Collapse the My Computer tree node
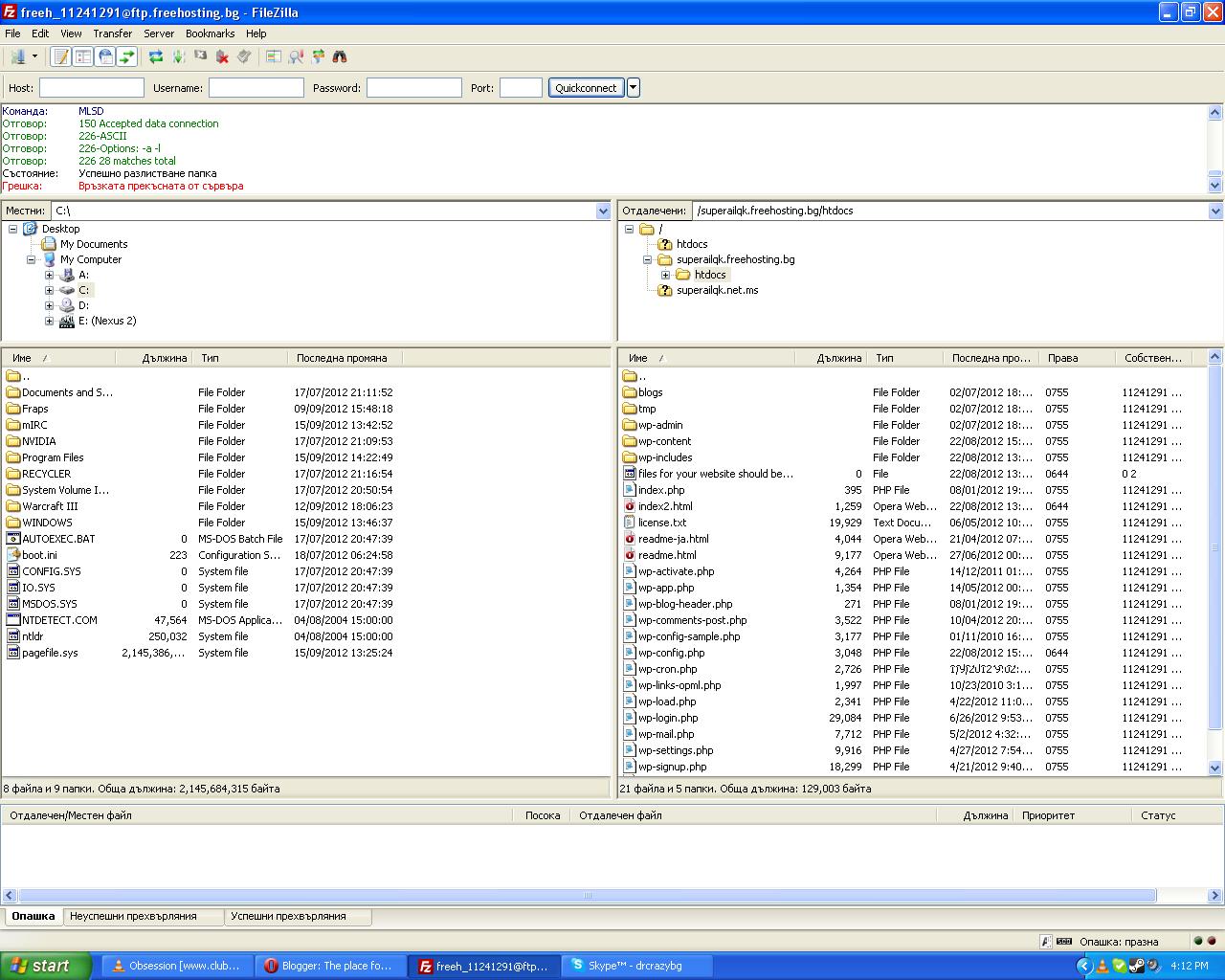 pos(32,259)
